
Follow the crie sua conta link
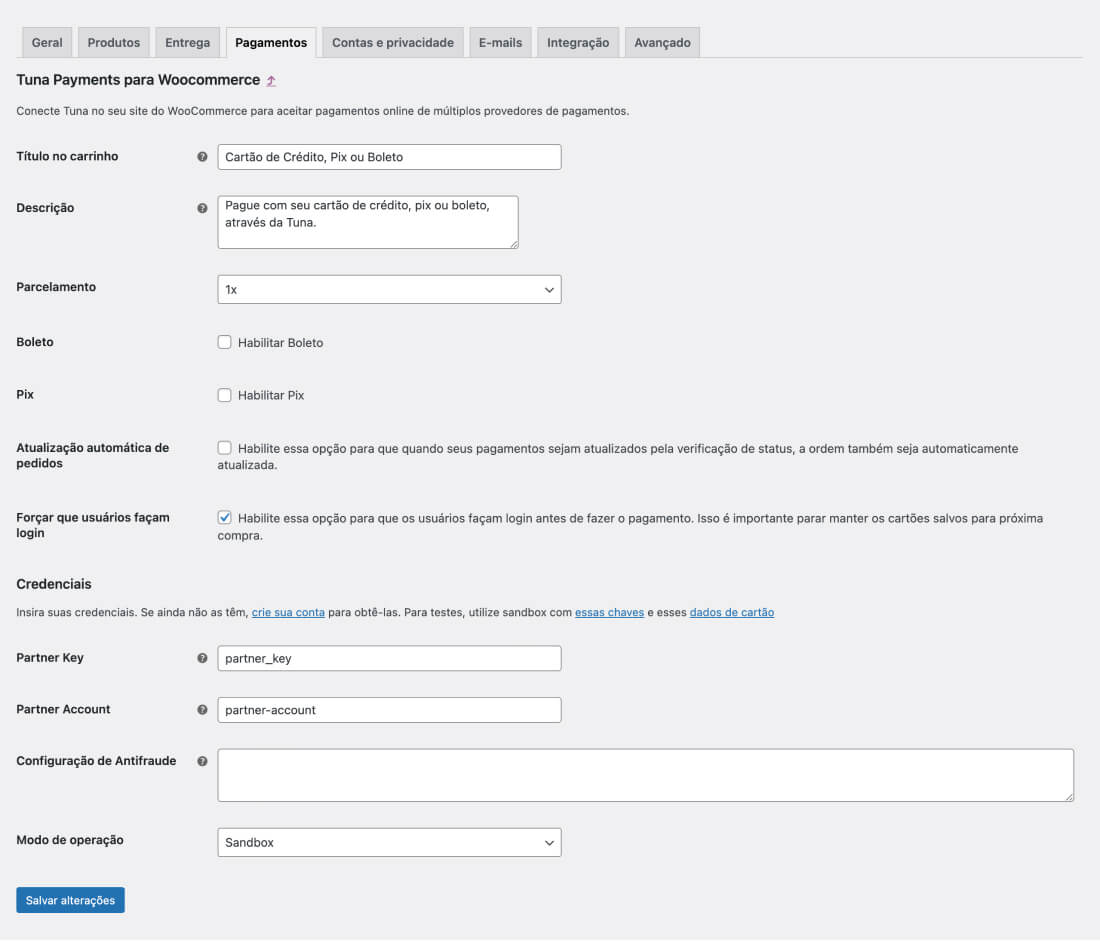(x=288, y=613)
